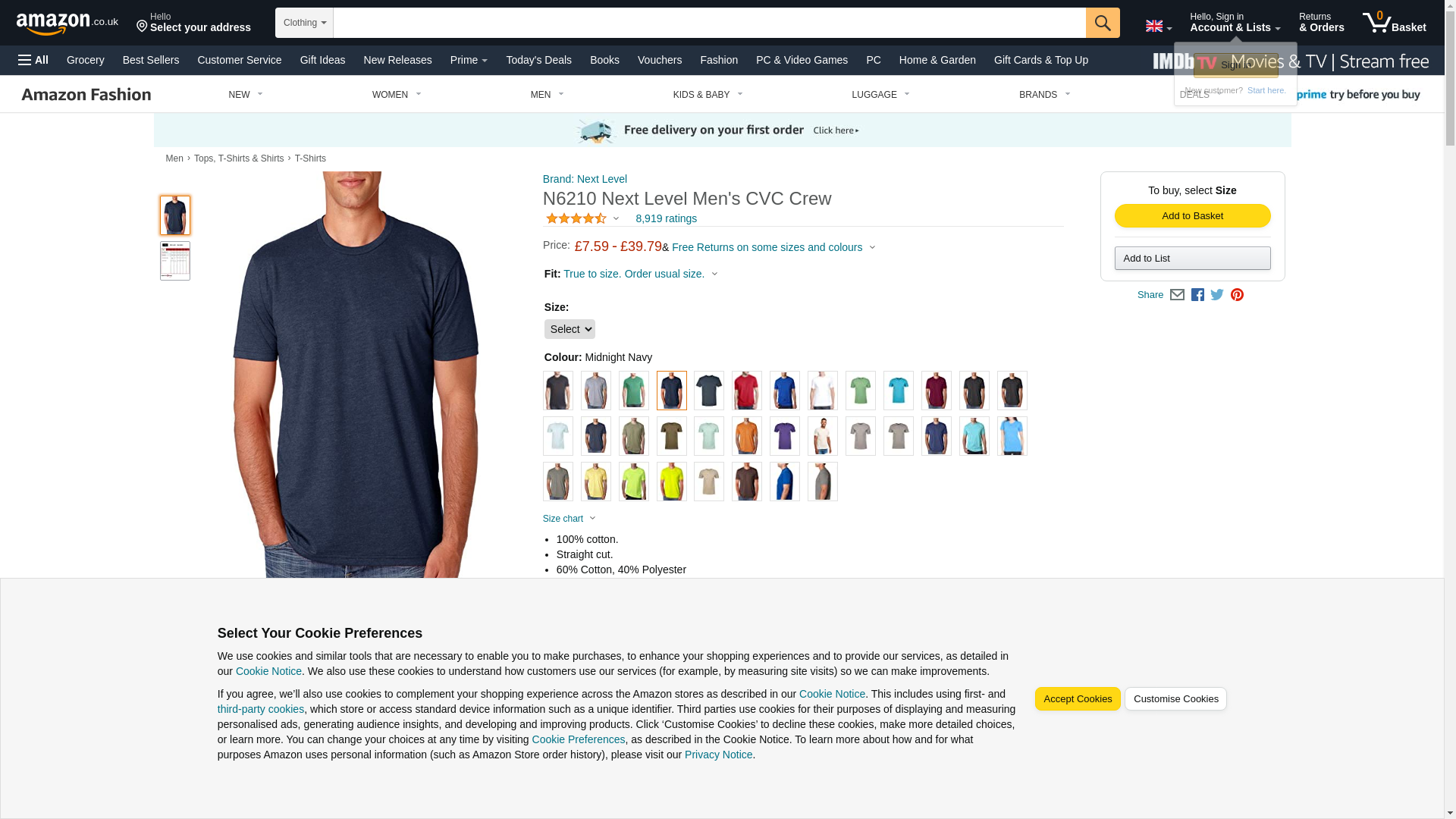Screen dimensions: 1456x819
Task: Share product on Twitter icon
Action: point(1217,295)
